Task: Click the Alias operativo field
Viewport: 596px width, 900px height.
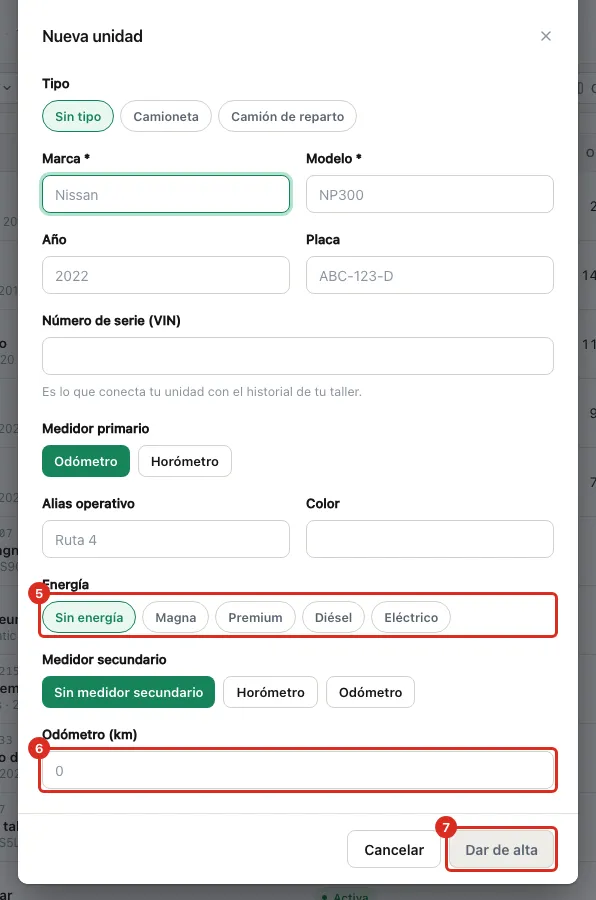Action: (x=166, y=539)
